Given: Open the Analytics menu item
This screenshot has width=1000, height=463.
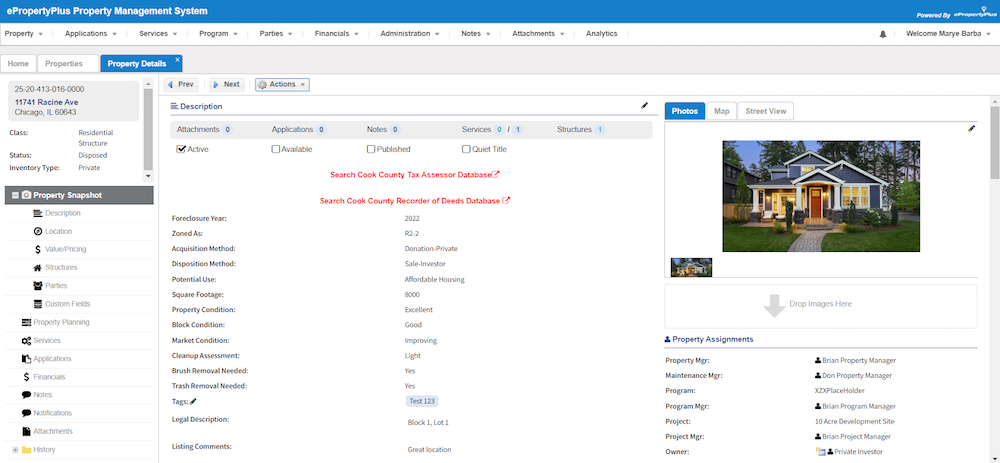Looking at the screenshot, I should click(x=601, y=34).
